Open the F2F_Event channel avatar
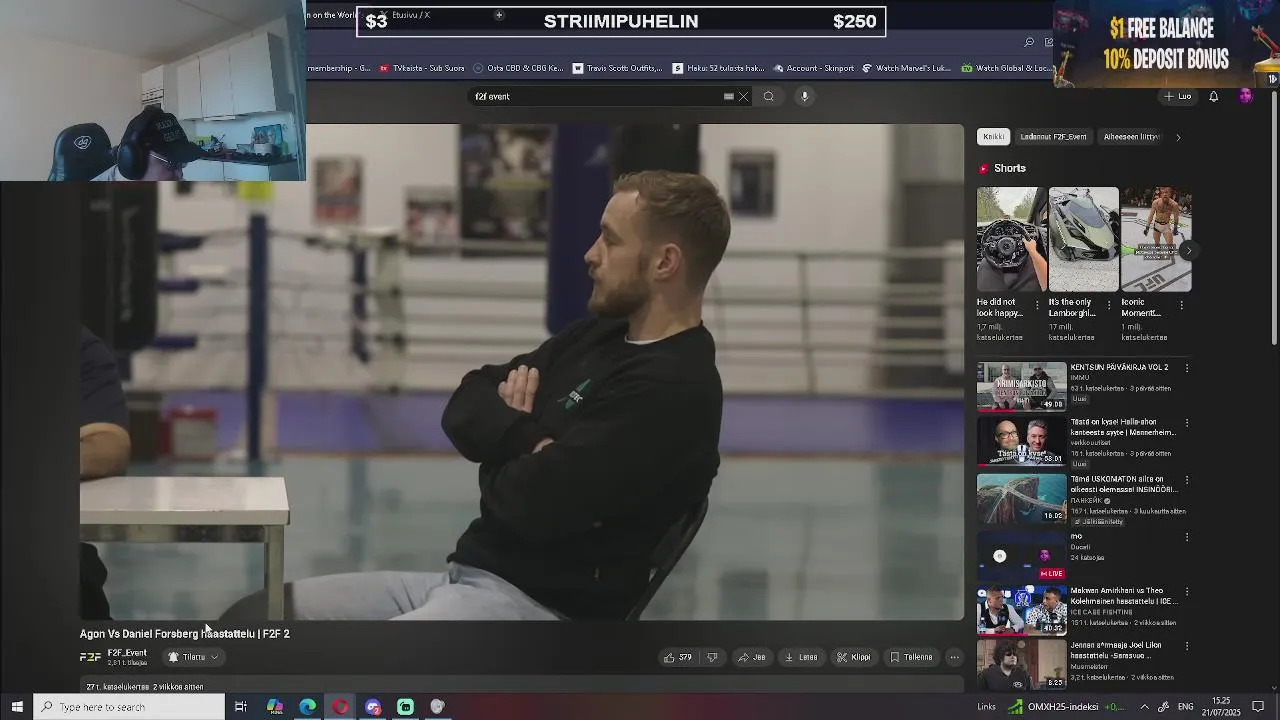The width and height of the screenshot is (1280, 720). [x=90, y=657]
